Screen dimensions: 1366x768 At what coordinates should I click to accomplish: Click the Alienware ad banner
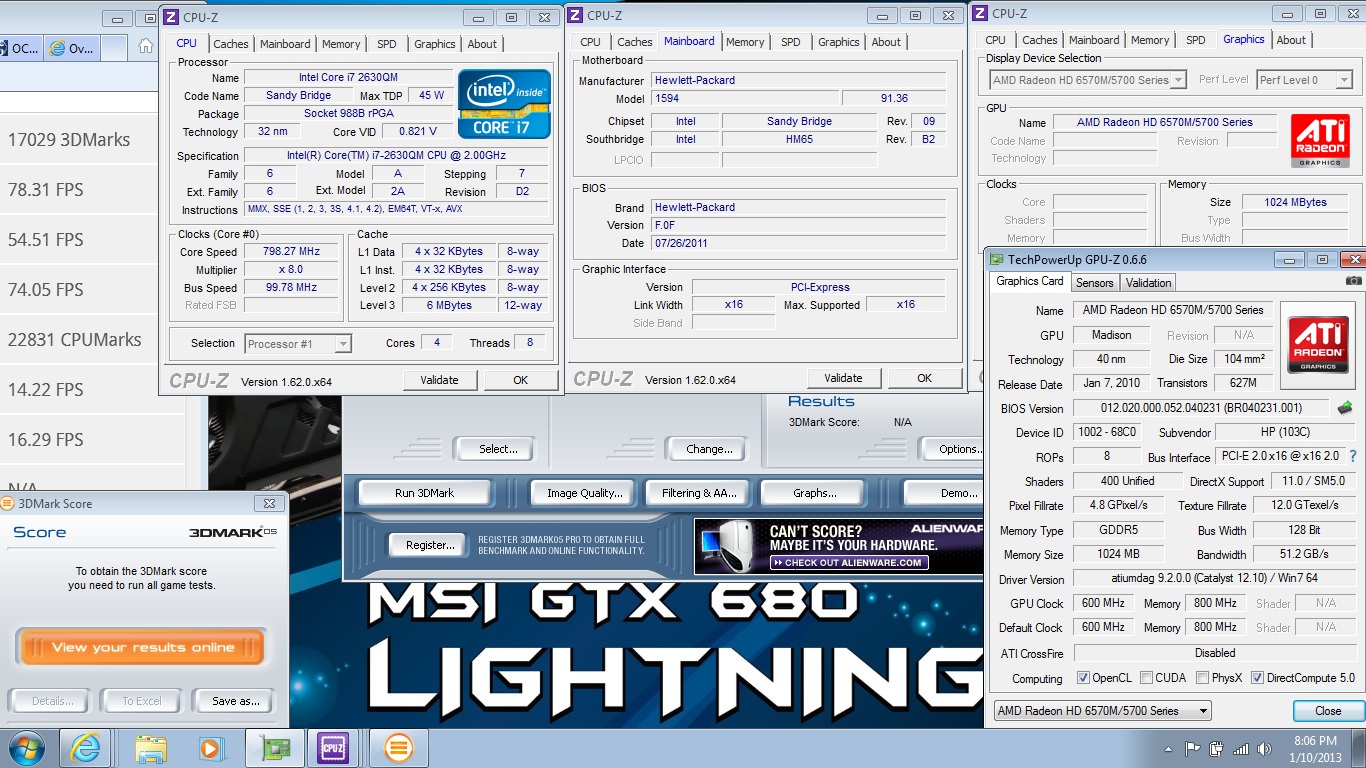(x=839, y=547)
